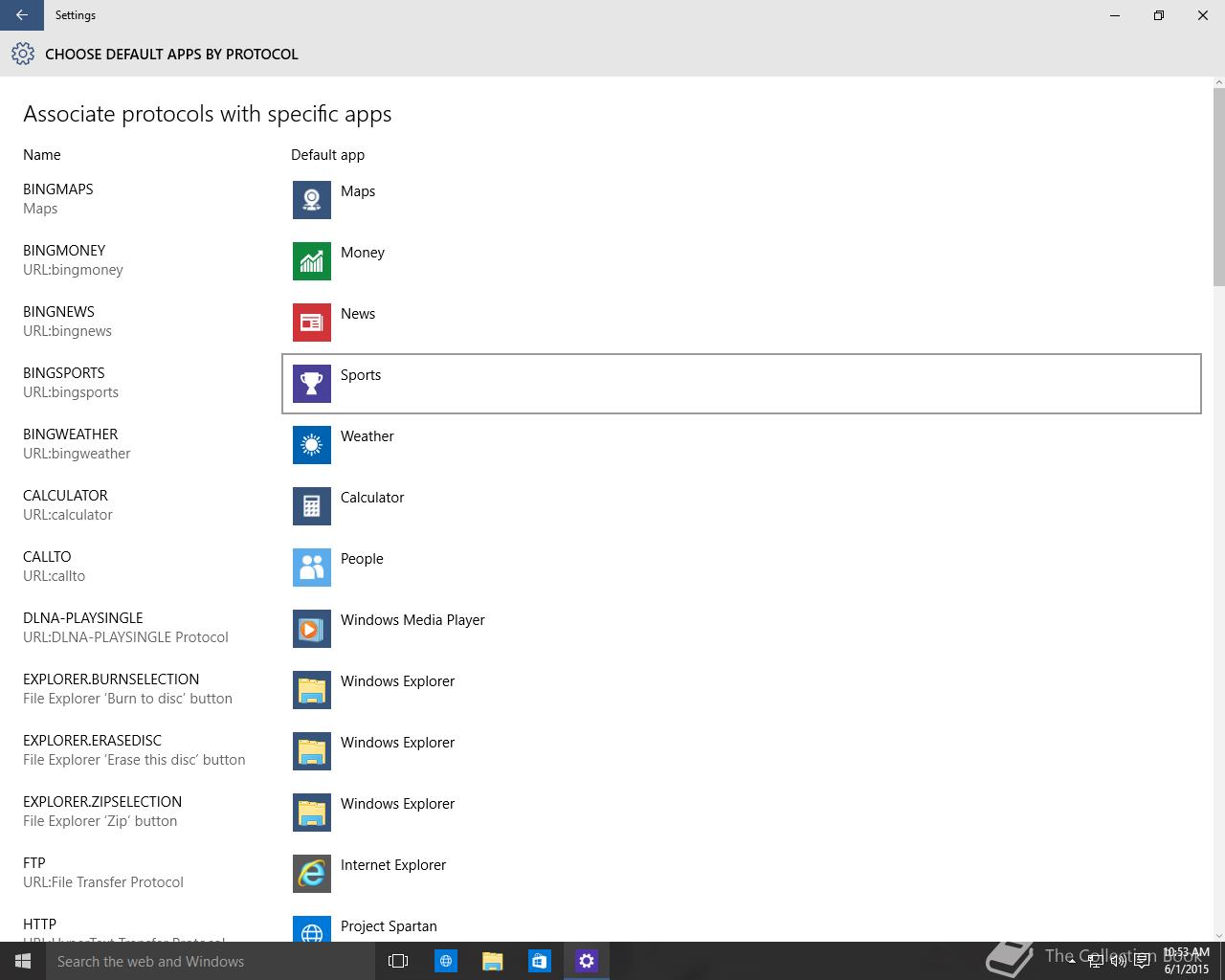Click 'URL:File Transfer Protocol' description

point(103,882)
